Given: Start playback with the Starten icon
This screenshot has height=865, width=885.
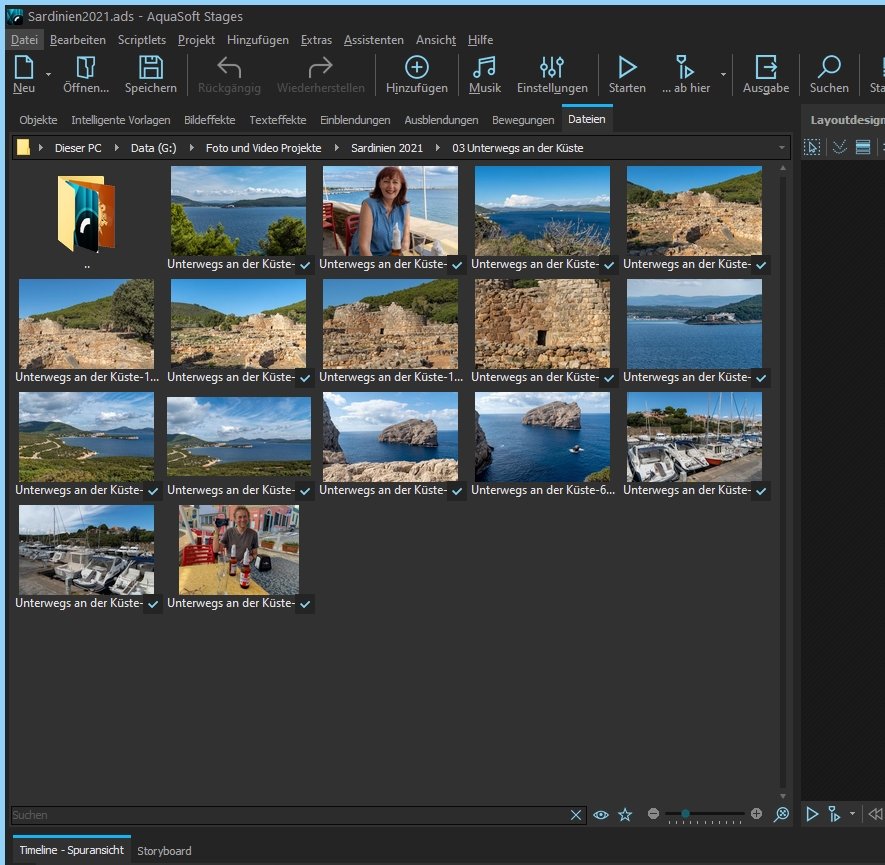Looking at the screenshot, I should point(627,68).
